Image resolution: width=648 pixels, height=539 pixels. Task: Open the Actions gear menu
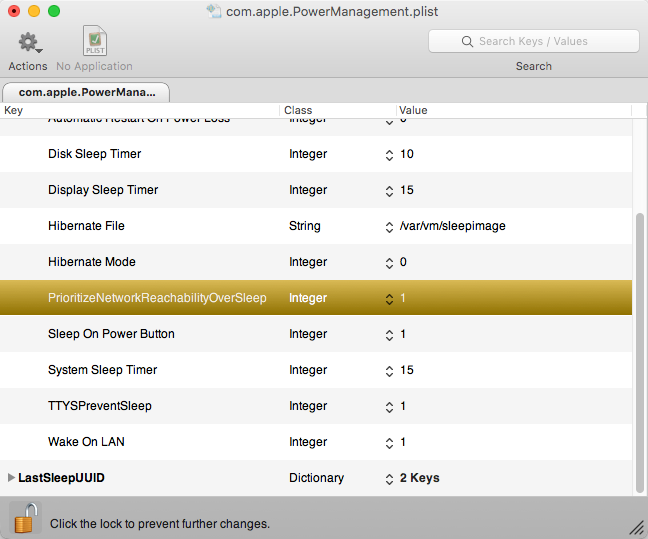(30, 43)
